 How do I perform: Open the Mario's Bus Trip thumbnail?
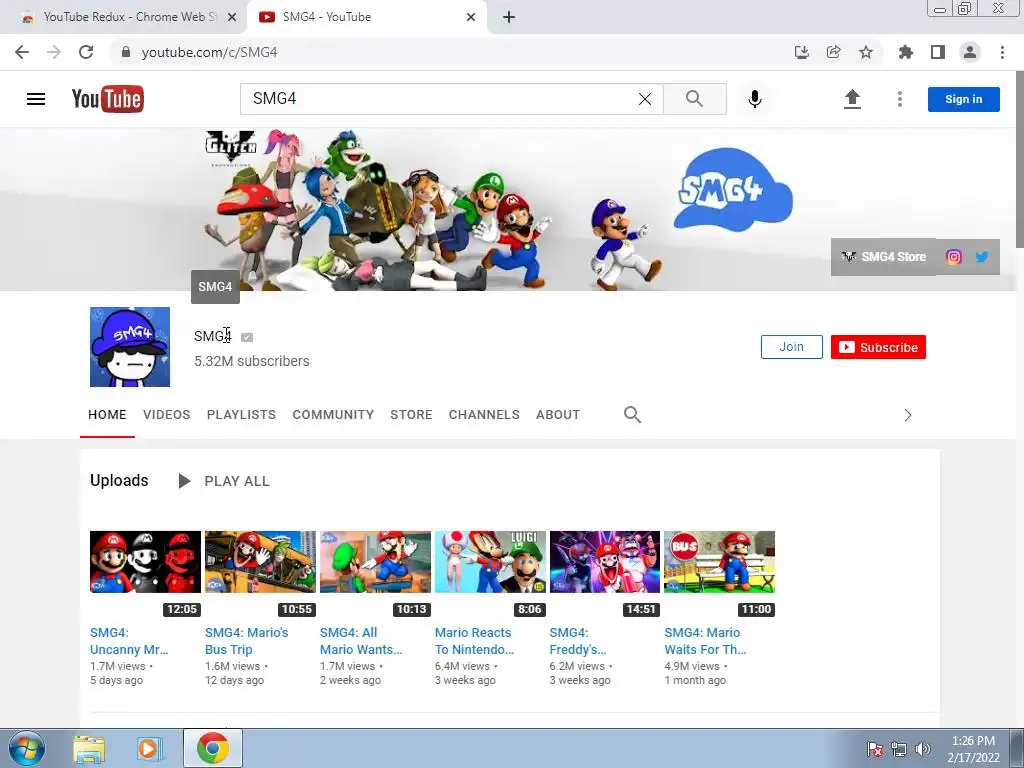(x=260, y=562)
